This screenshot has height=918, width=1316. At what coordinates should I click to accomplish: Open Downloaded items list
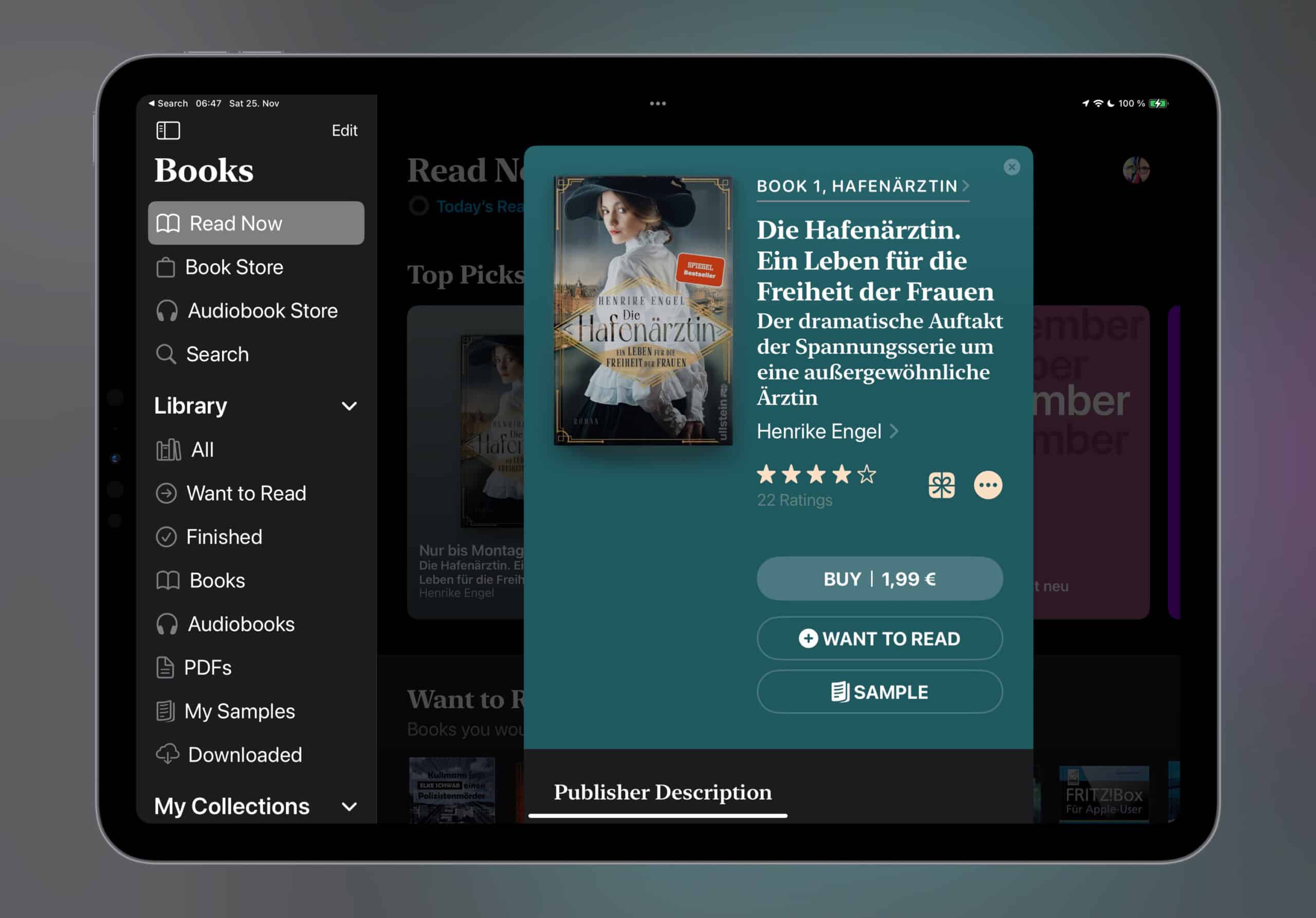pos(255,755)
